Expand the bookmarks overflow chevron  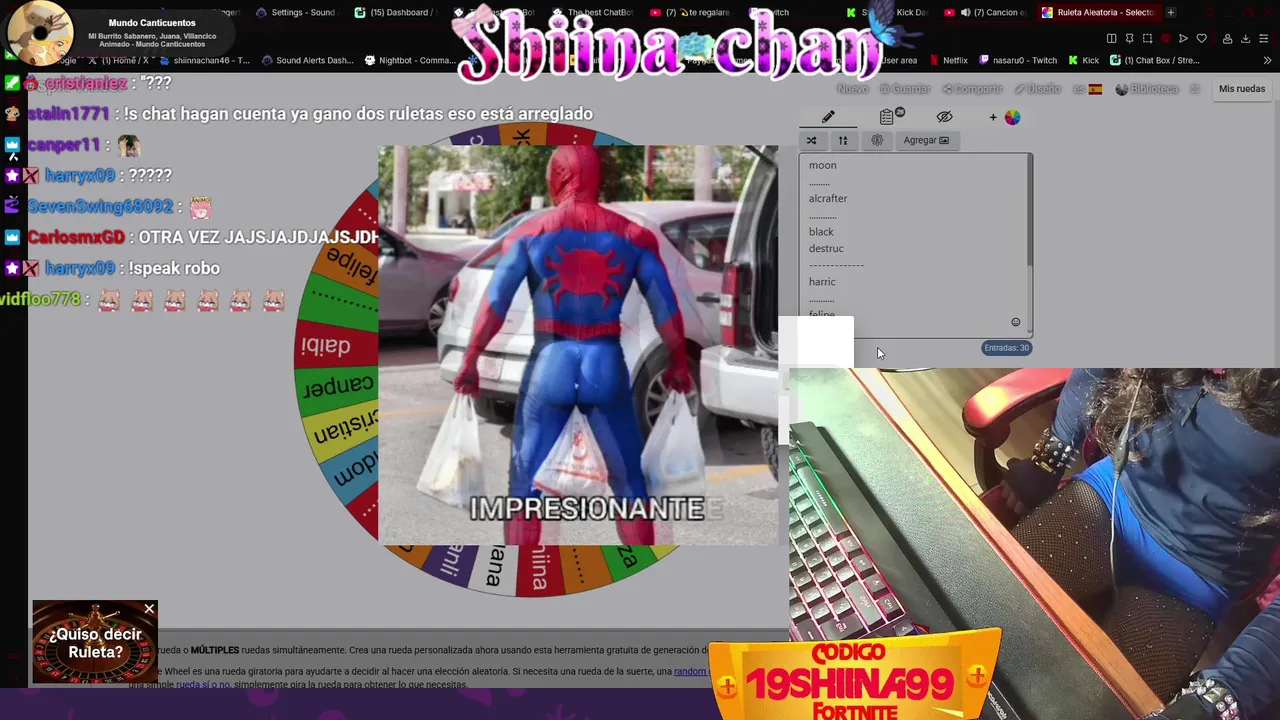[x=1267, y=60]
